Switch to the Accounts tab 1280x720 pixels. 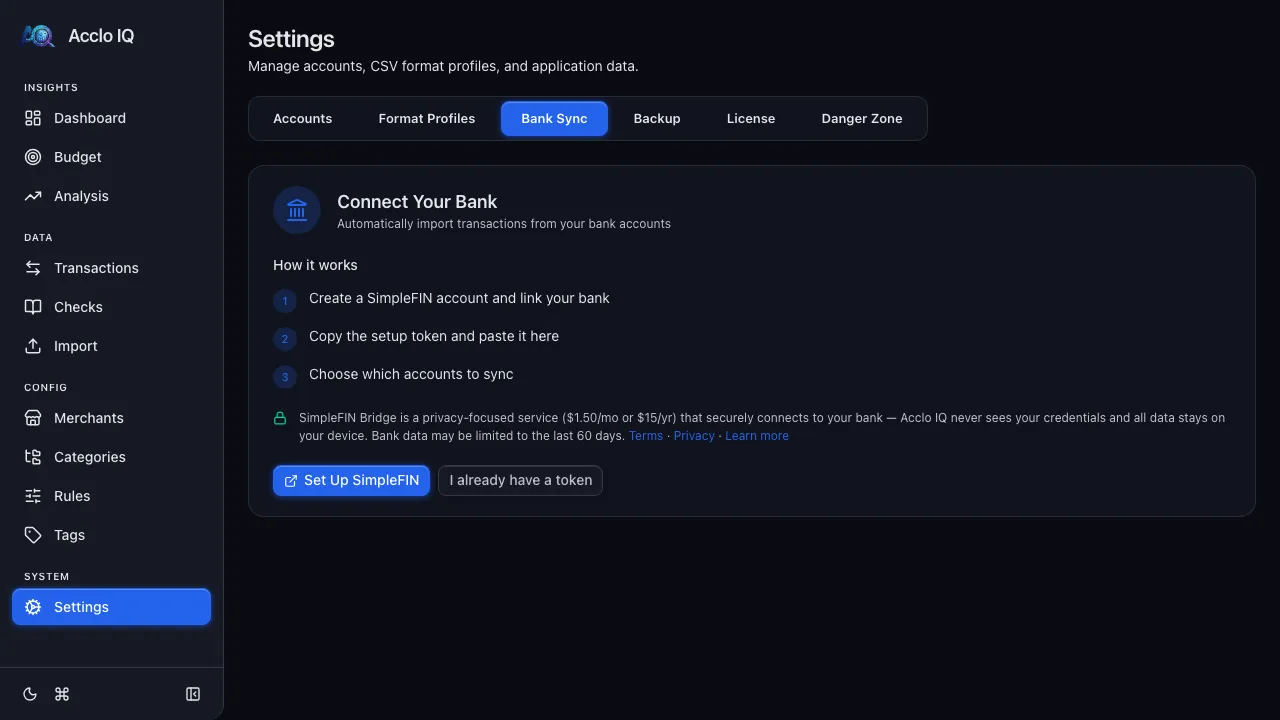(302, 118)
